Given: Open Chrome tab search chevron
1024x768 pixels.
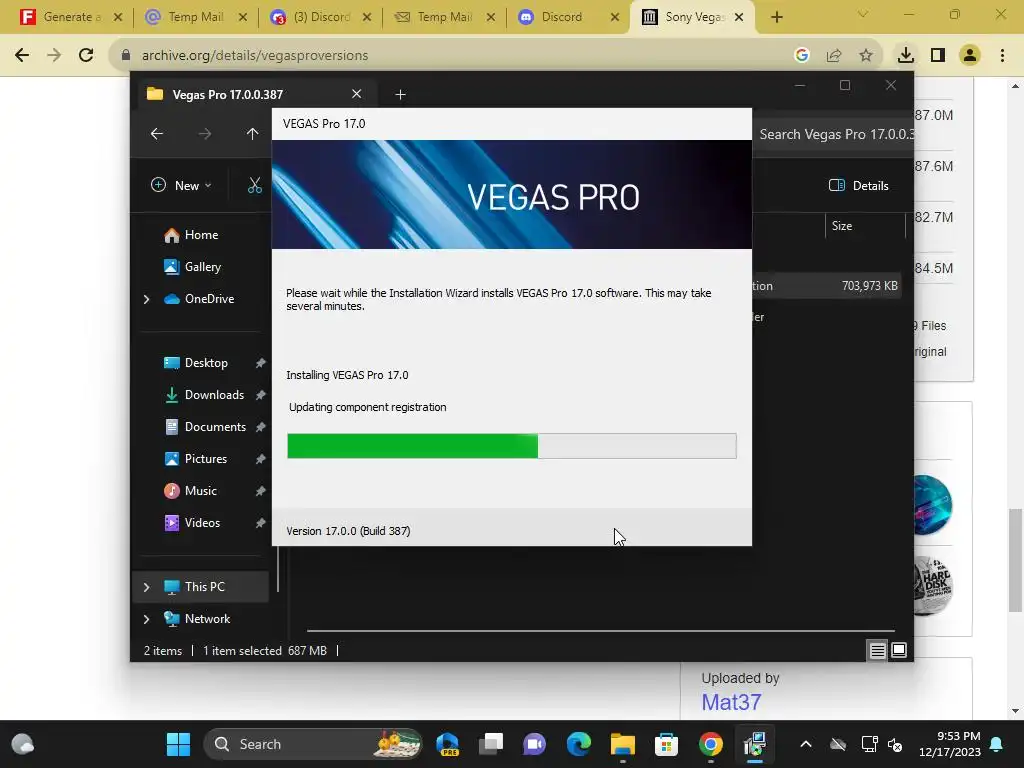Looking at the screenshot, I should point(863,14).
